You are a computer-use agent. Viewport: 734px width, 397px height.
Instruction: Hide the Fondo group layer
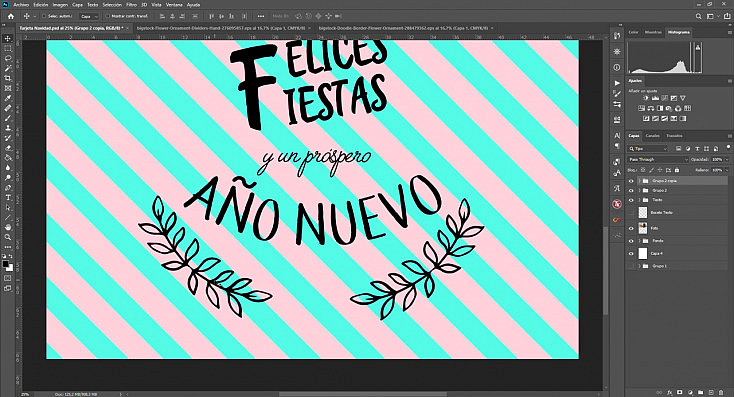[x=631, y=241]
